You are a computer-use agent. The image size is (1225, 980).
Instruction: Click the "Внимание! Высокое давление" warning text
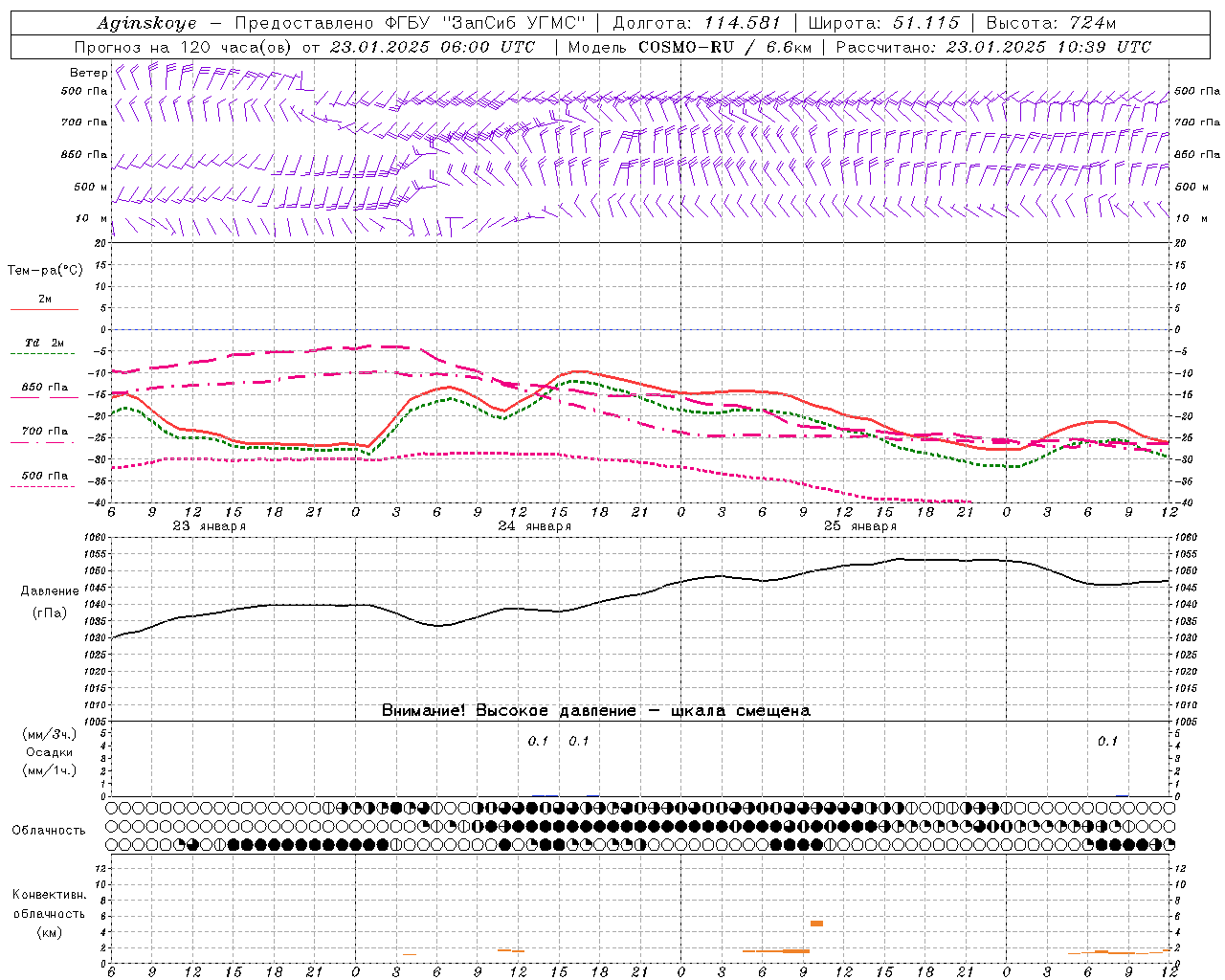(509, 710)
